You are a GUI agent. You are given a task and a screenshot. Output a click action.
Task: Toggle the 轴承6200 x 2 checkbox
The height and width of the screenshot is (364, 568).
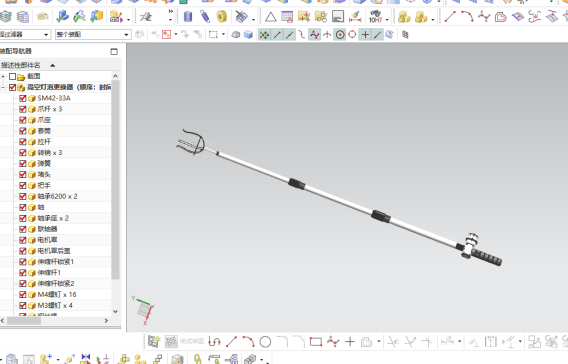point(23,196)
